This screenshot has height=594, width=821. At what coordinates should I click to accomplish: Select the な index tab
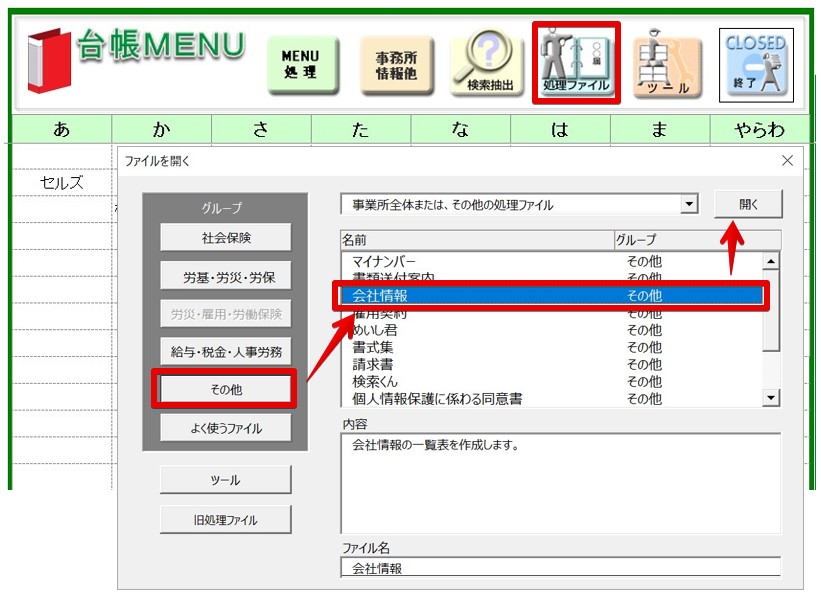click(460, 129)
